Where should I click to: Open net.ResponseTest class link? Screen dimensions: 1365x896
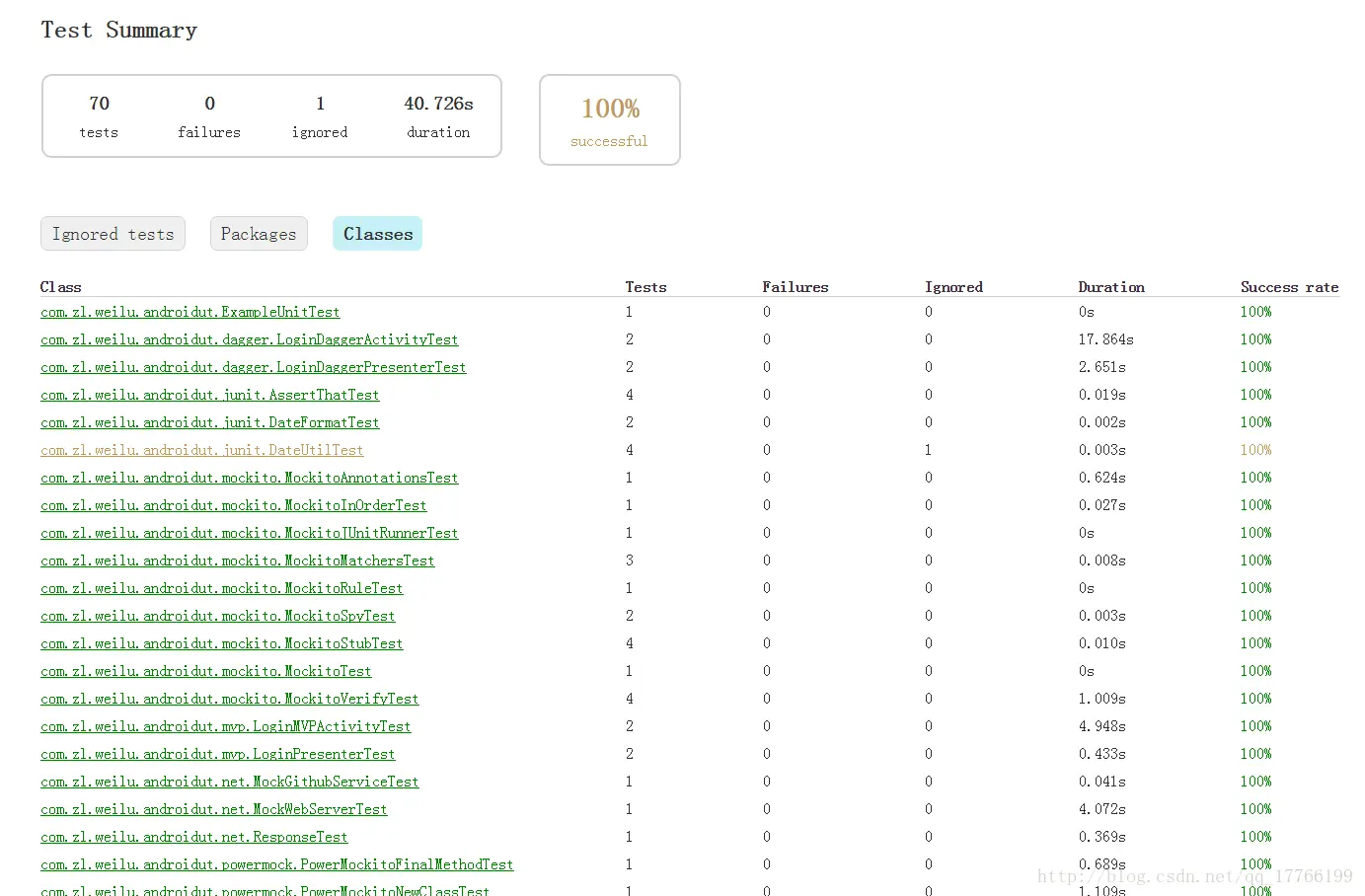tap(194, 837)
